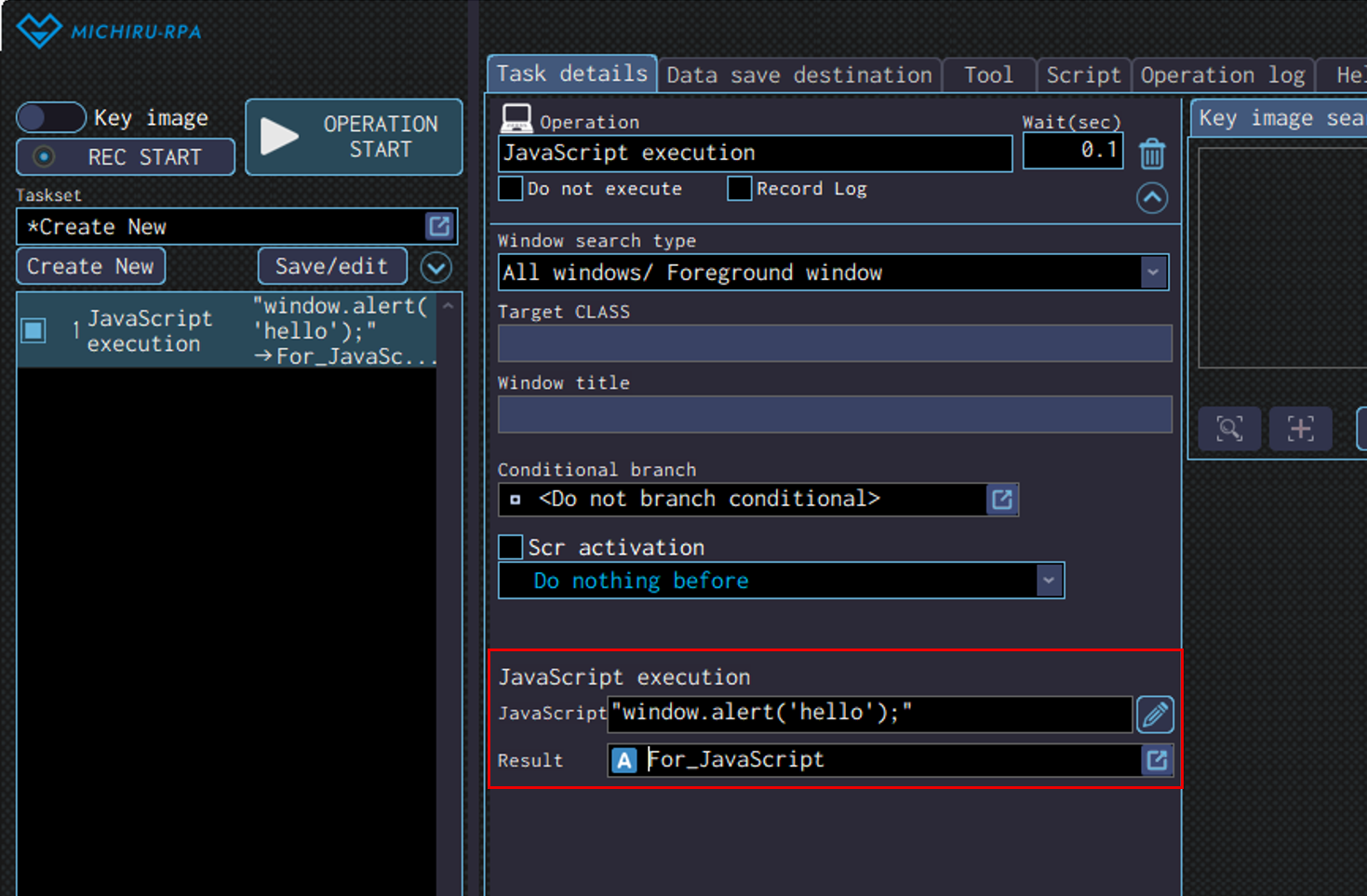
Task: Open the Do nothing before dropdown
Action: (1049, 581)
